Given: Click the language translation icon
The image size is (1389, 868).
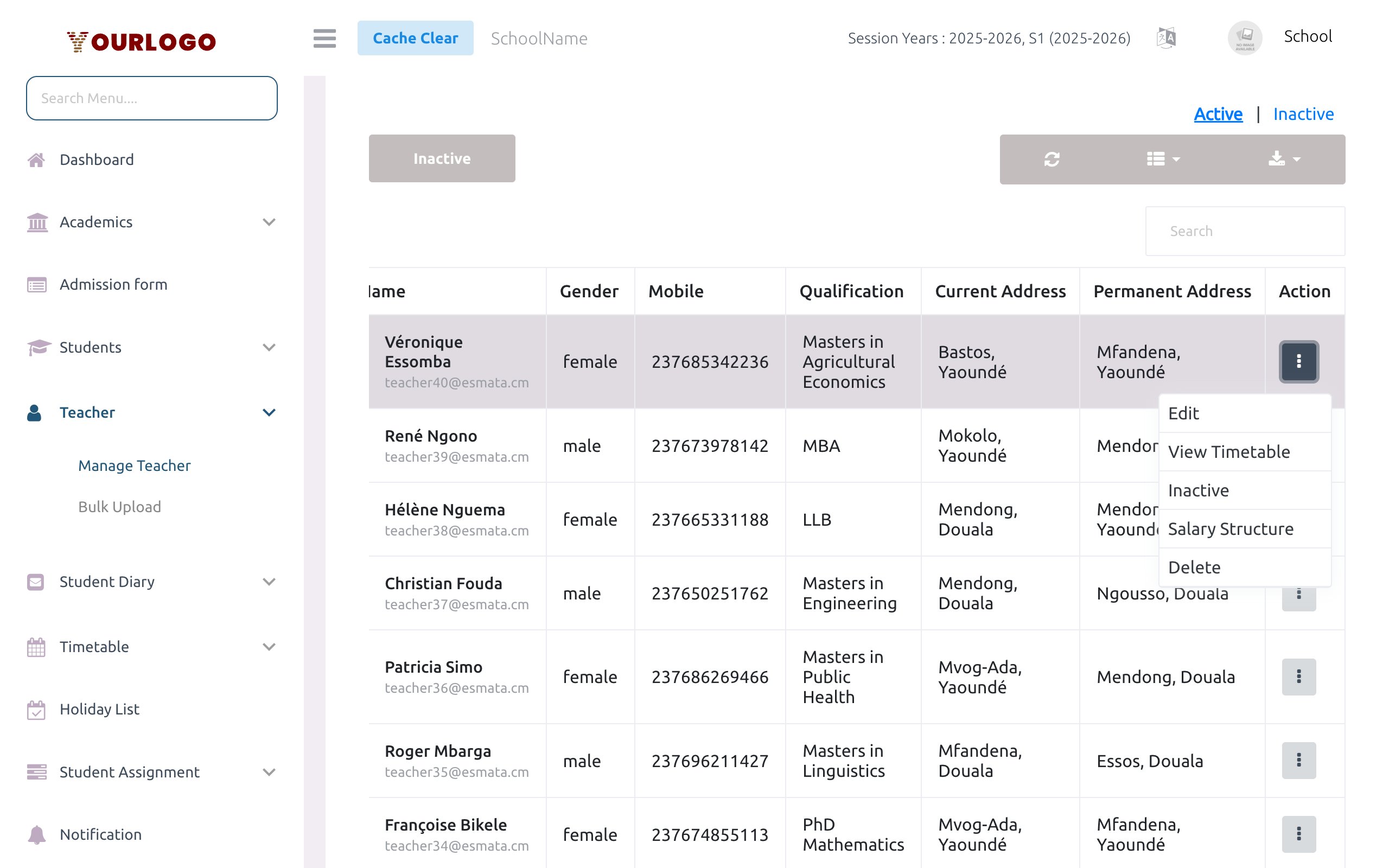Looking at the screenshot, I should point(1167,37).
